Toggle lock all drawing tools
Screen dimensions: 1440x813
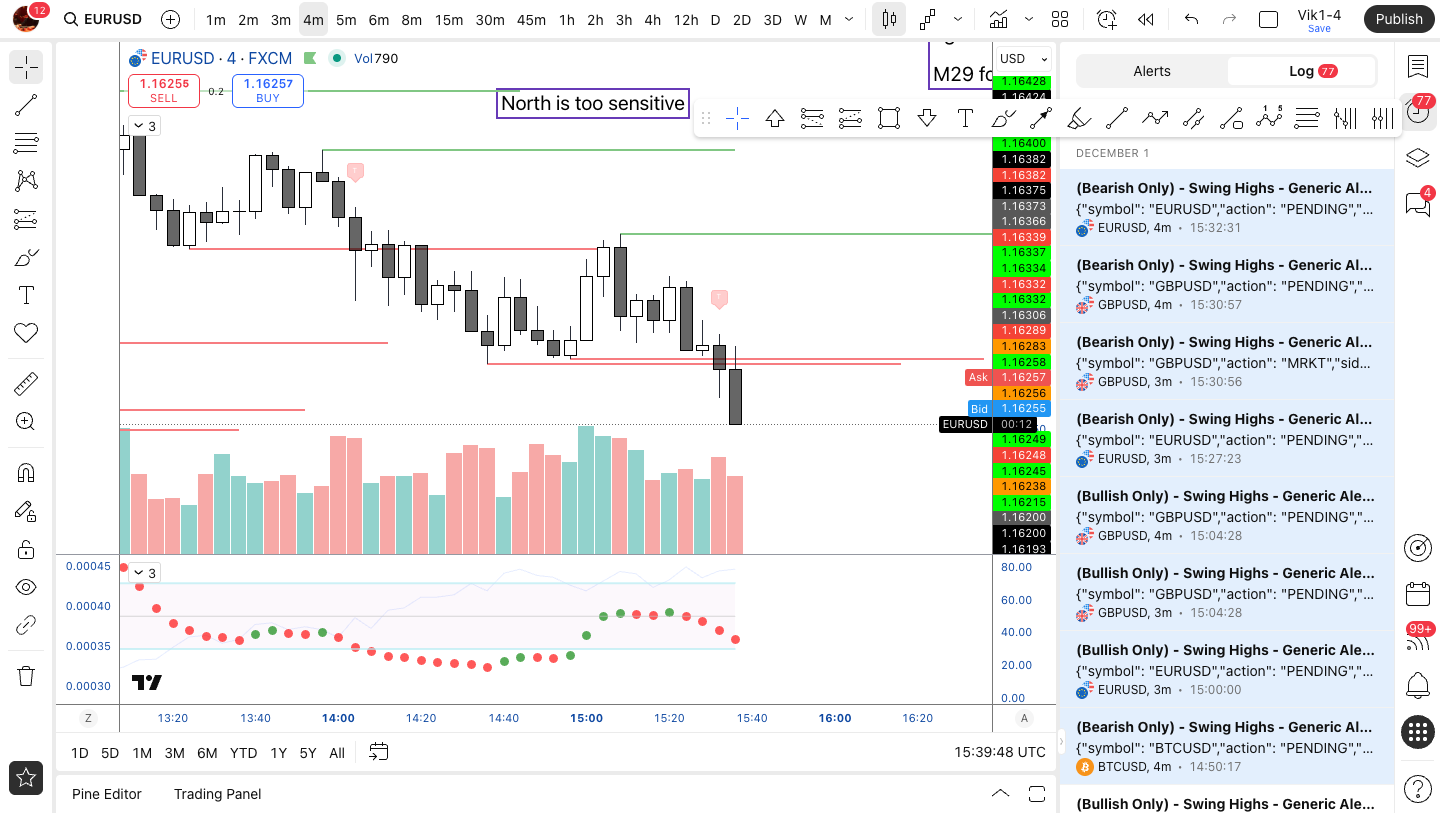click(26, 549)
